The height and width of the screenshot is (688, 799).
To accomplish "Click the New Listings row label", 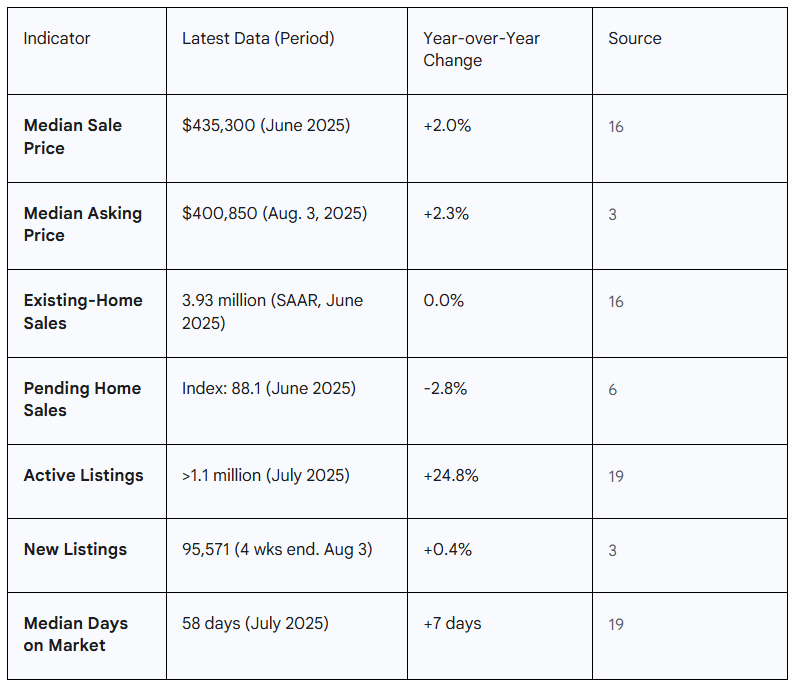I will 75,549.
